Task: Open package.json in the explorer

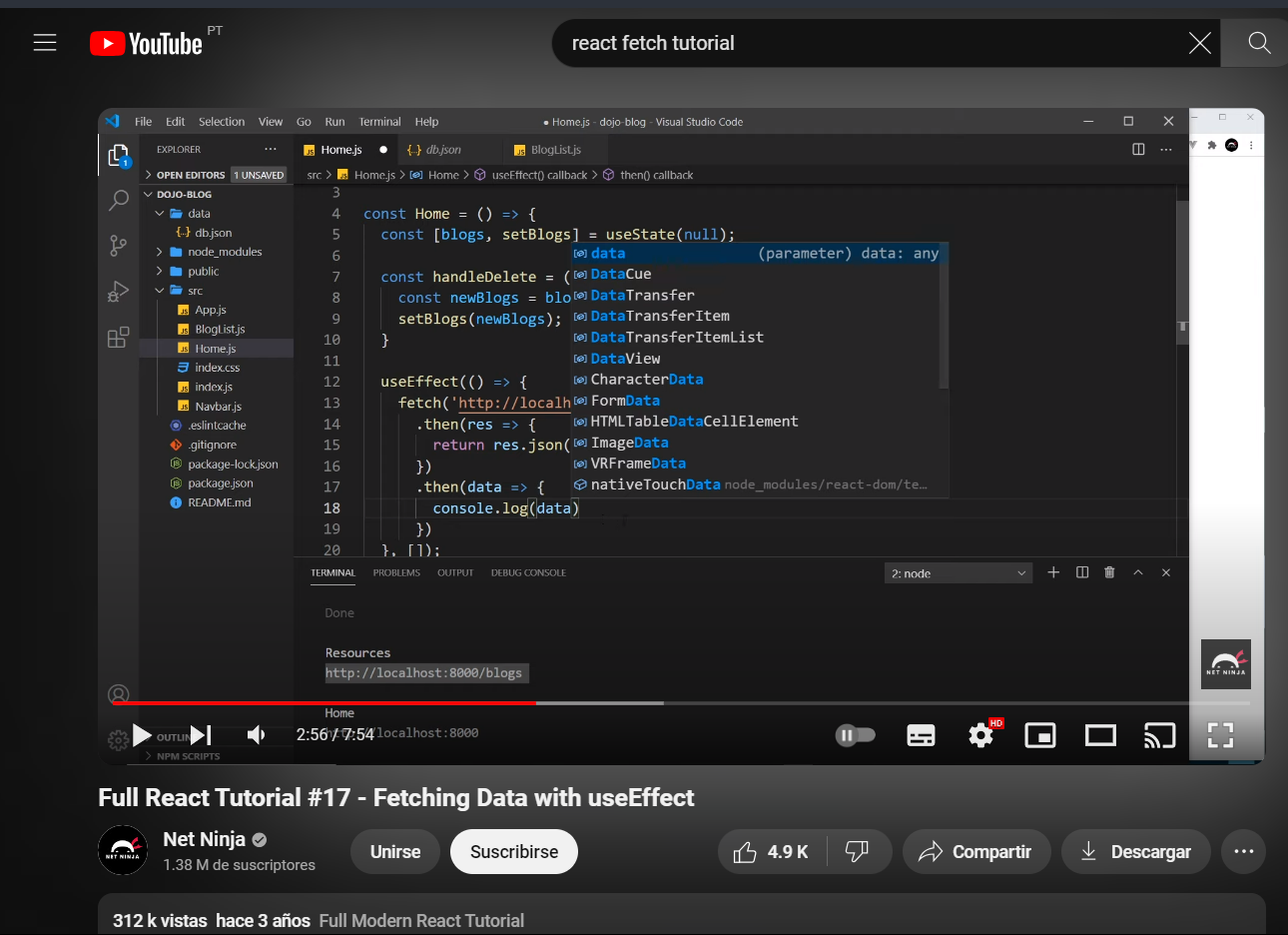Action: point(220,483)
